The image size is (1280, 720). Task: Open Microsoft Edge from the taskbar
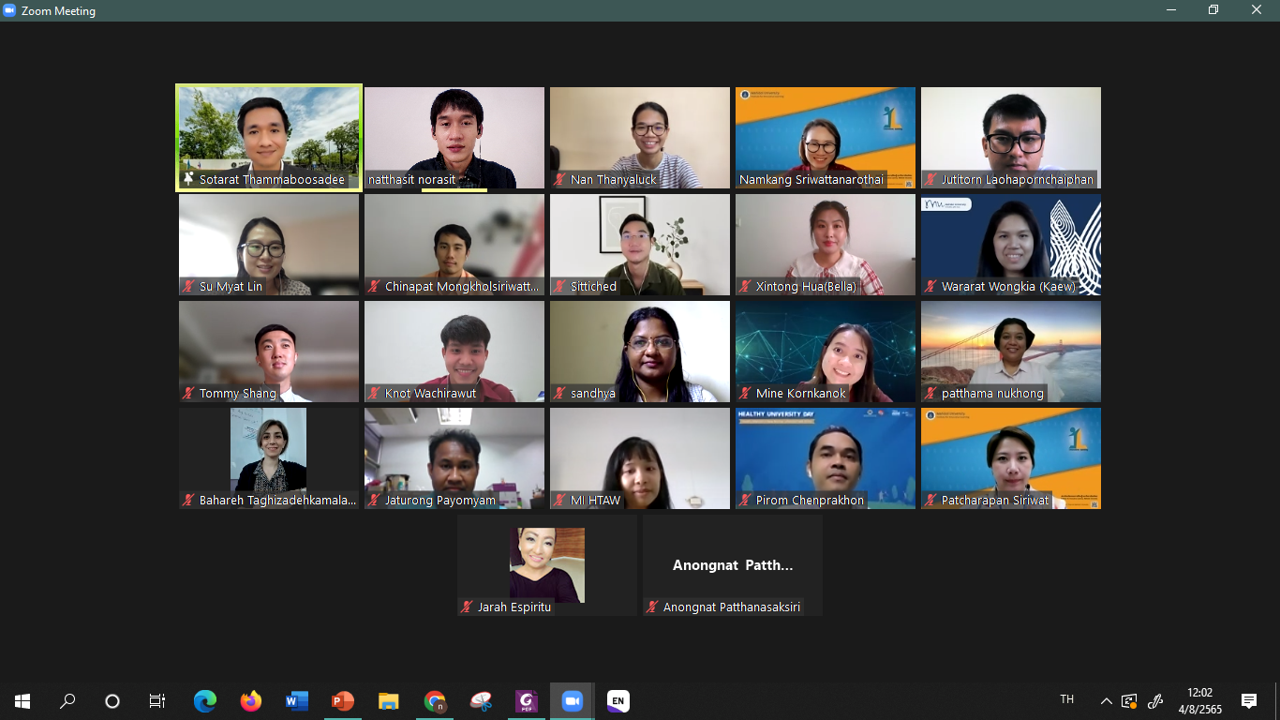[x=205, y=701]
